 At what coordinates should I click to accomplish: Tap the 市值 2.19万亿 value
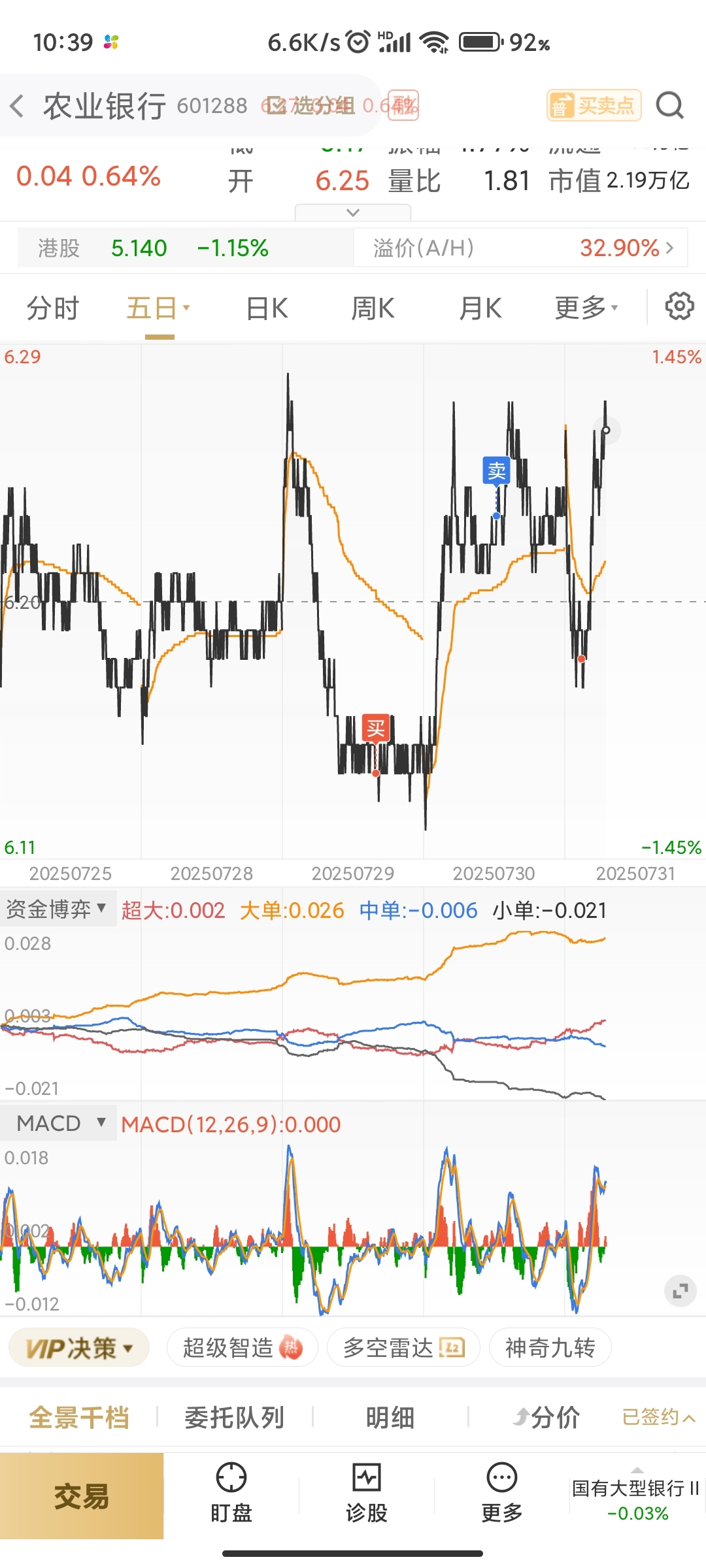pos(619,181)
